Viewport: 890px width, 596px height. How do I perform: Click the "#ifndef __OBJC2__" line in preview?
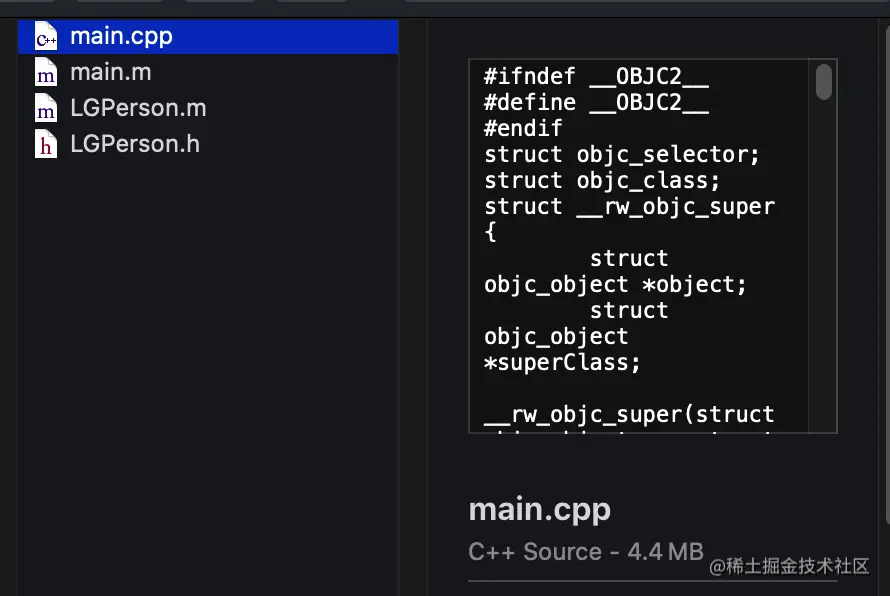pos(596,77)
